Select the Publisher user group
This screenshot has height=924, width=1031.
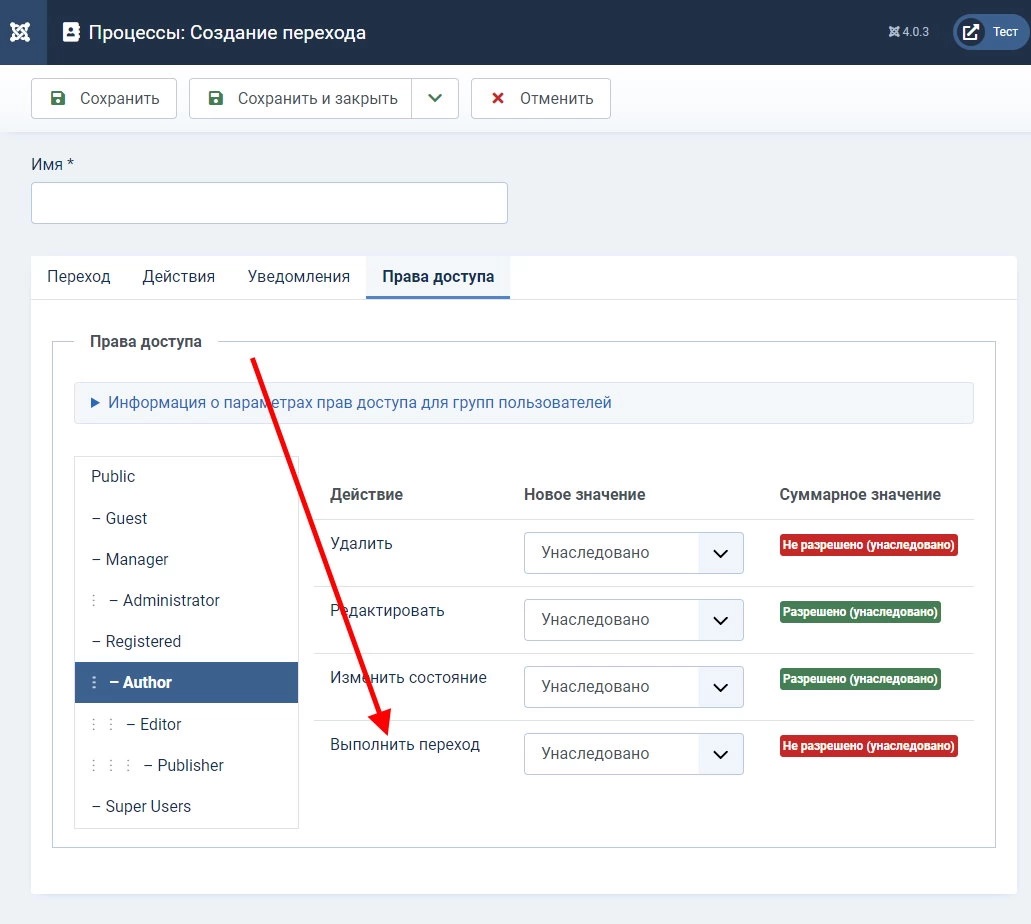point(186,766)
